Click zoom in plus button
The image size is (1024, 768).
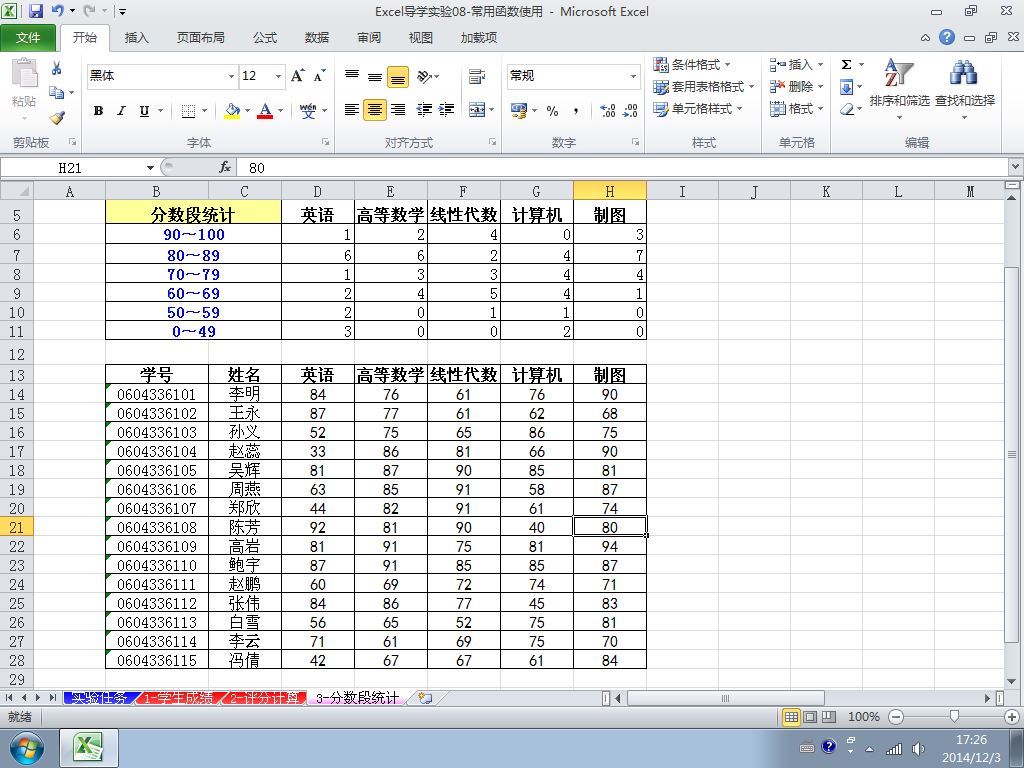pyautogui.click(x=1012, y=717)
